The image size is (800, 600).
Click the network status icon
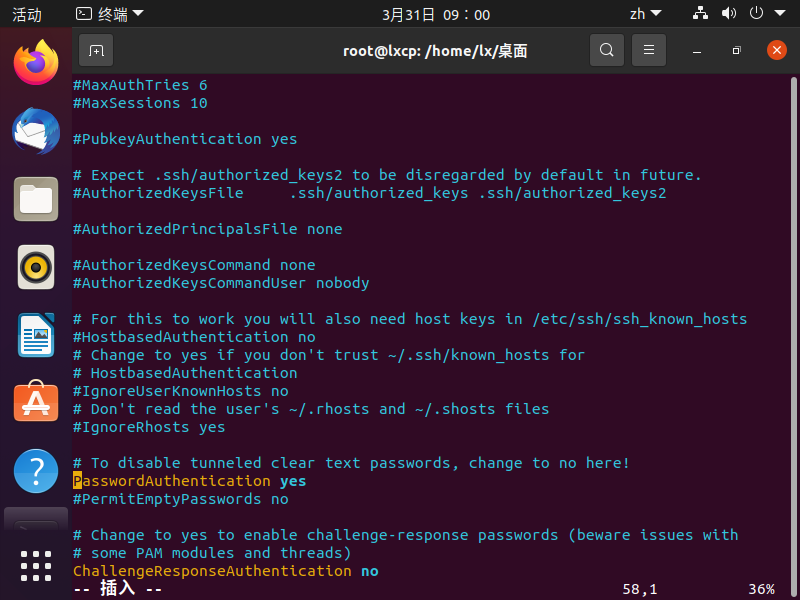700,13
